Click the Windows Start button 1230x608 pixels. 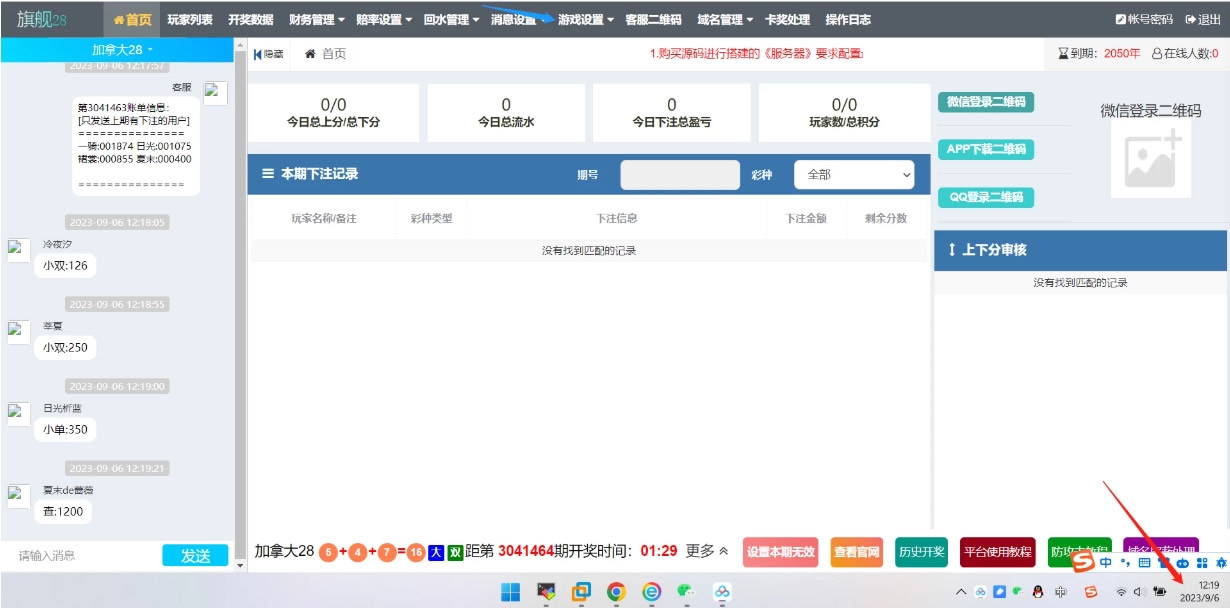coord(511,592)
